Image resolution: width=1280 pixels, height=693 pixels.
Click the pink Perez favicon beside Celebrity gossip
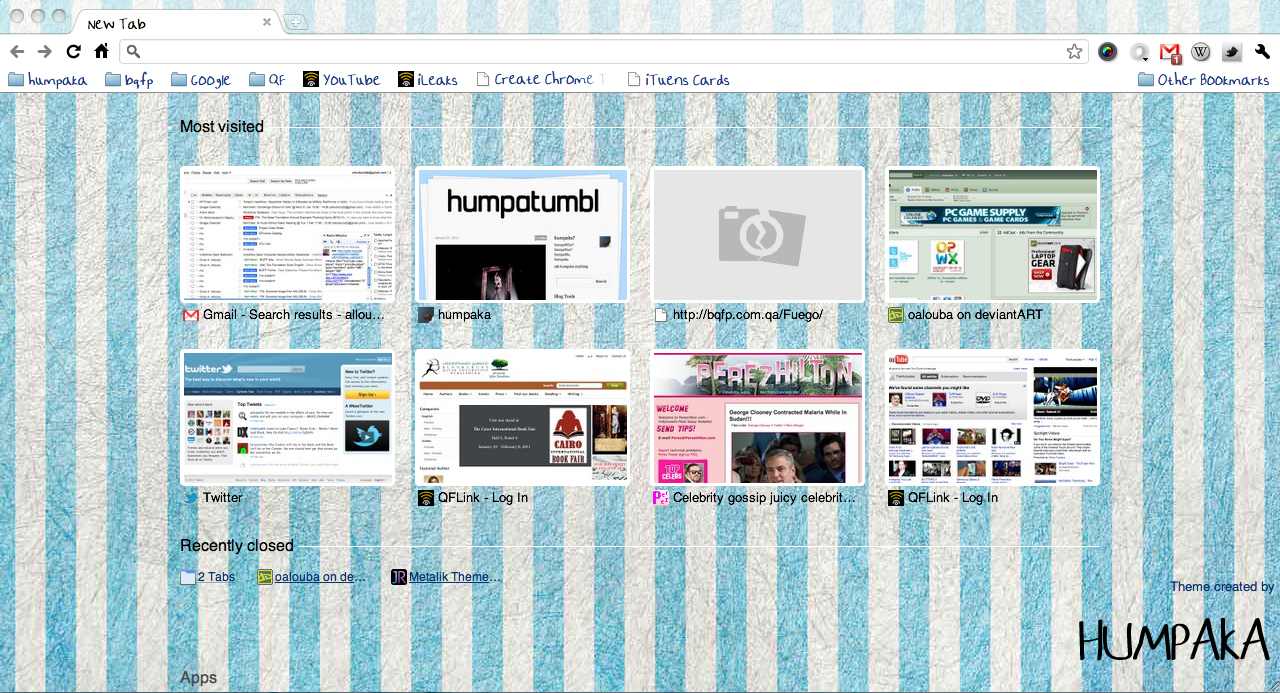661,498
